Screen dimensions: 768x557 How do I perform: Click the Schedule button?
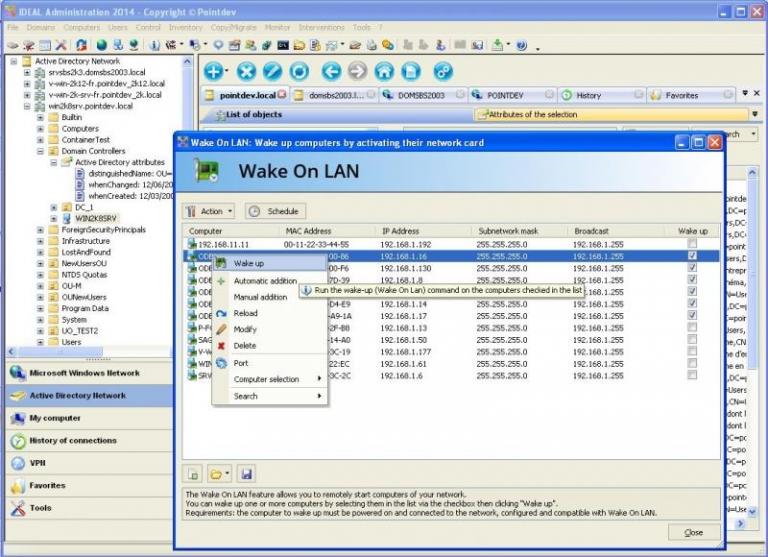274,211
